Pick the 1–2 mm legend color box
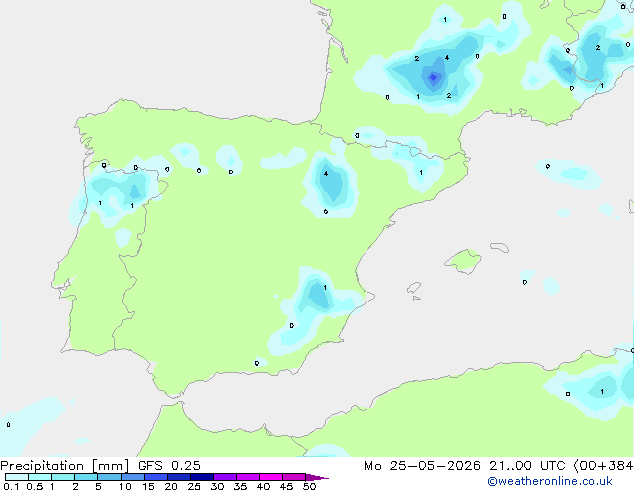 (x=63, y=477)
